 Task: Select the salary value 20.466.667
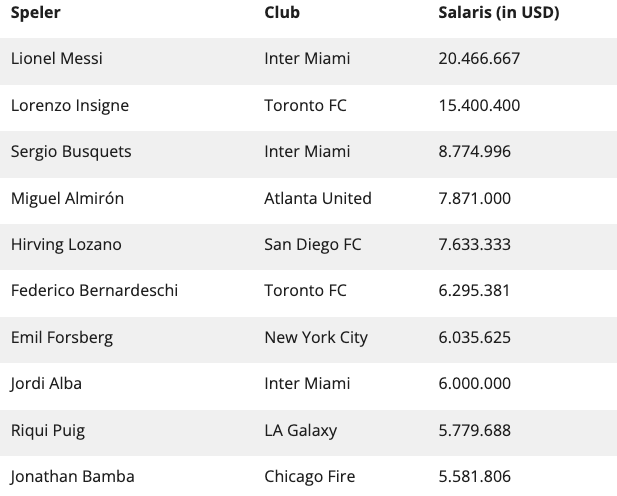(x=479, y=59)
